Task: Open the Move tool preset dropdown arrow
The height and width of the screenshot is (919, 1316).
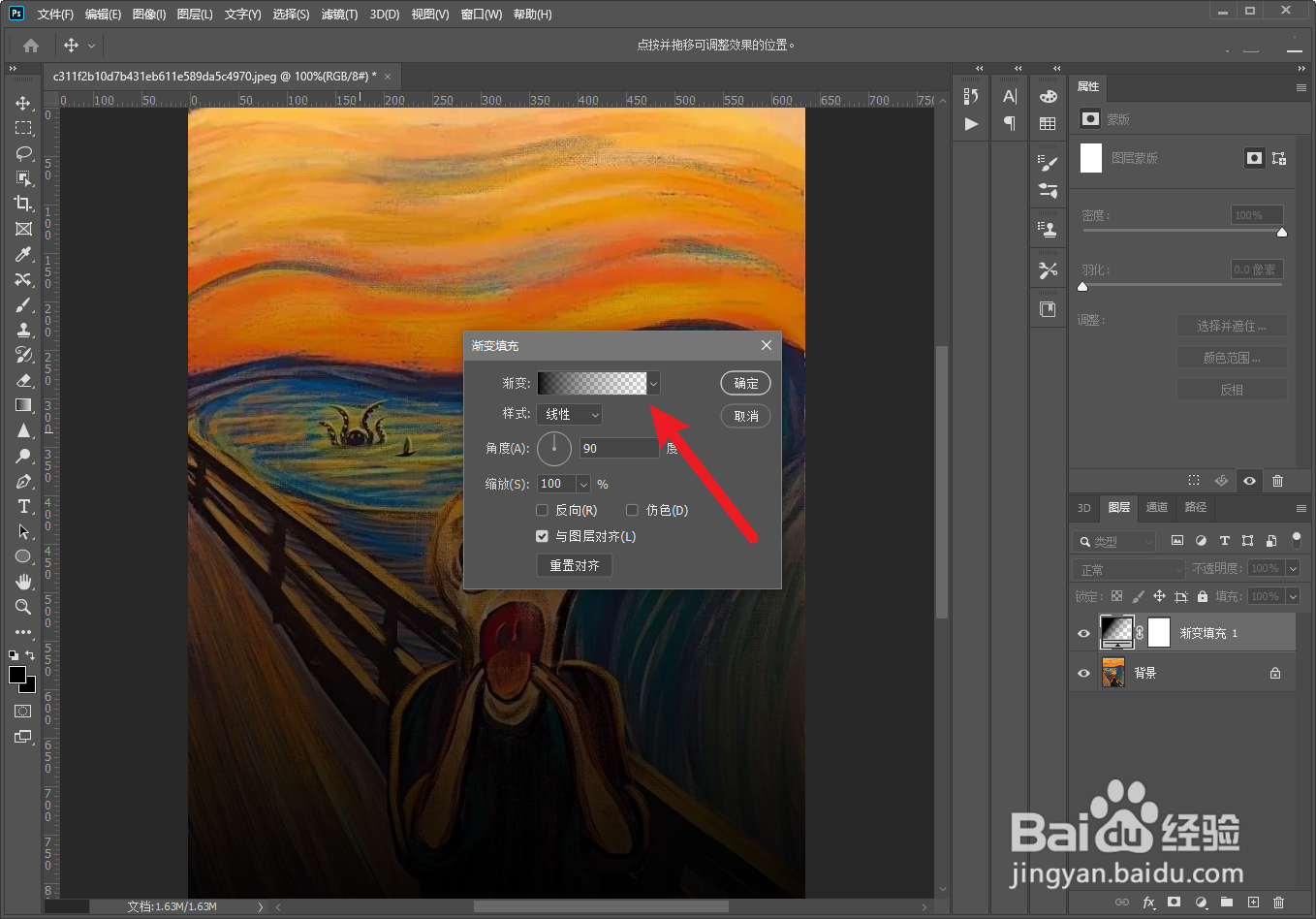Action: coord(92,46)
